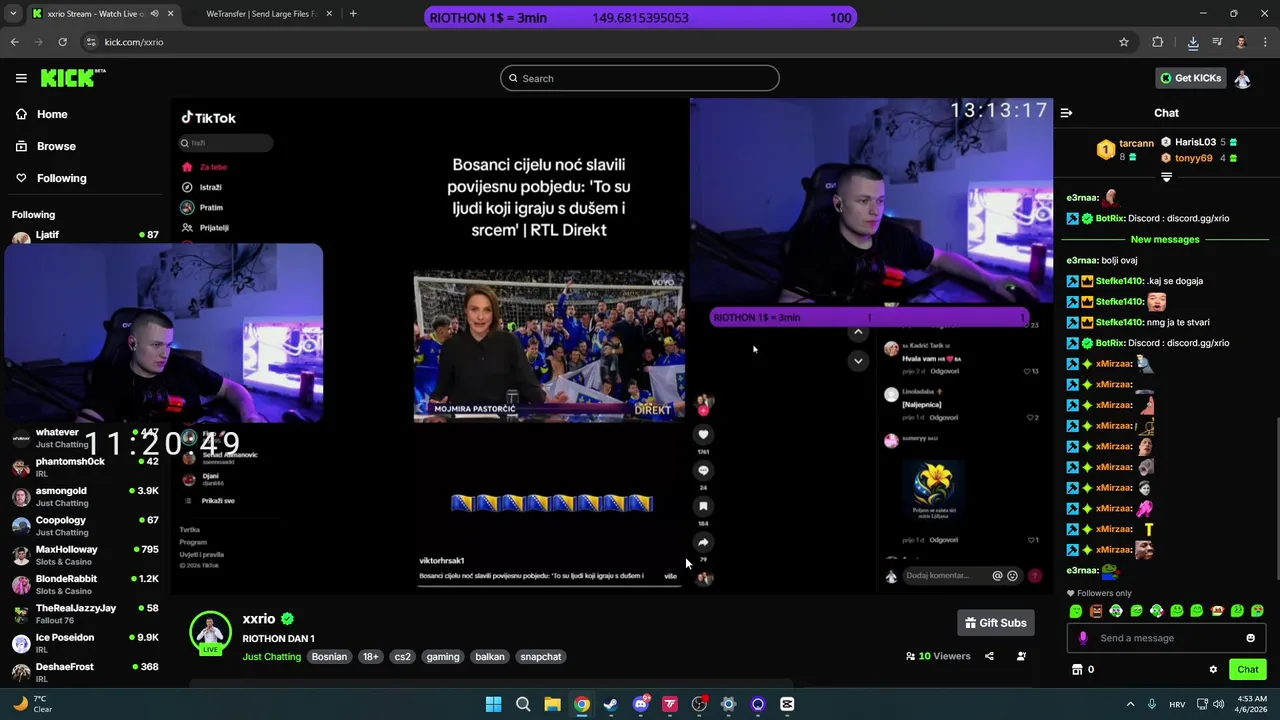Show hidden system tray icons chevron
This screenshot has height=720, width=1280.
(x=1131, y=704)
